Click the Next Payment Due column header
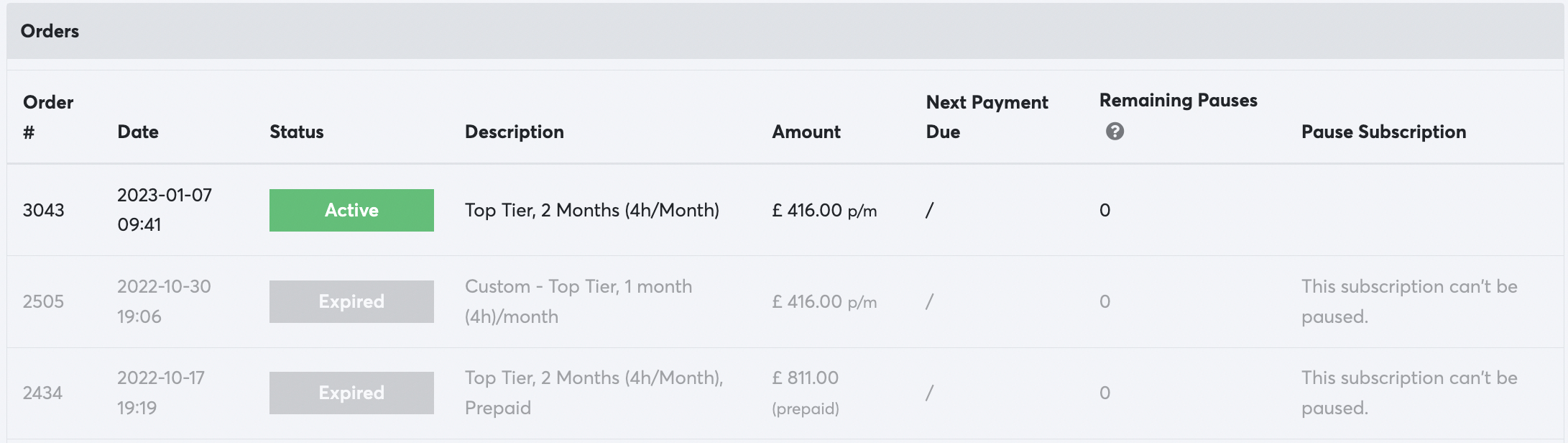This screenshot has height=443, width=1568. point(986,117)
